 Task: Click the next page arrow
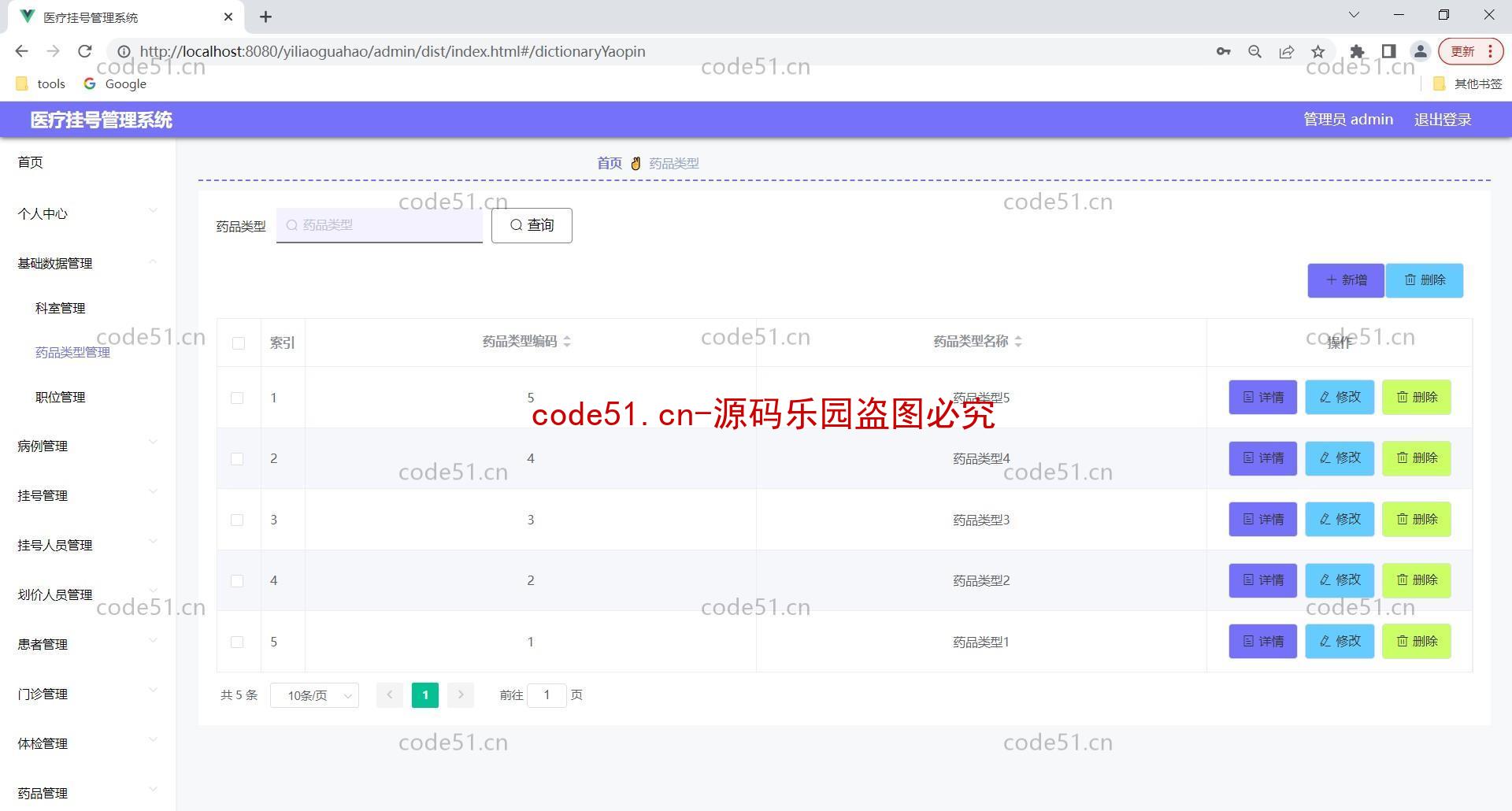pos(461,694)
